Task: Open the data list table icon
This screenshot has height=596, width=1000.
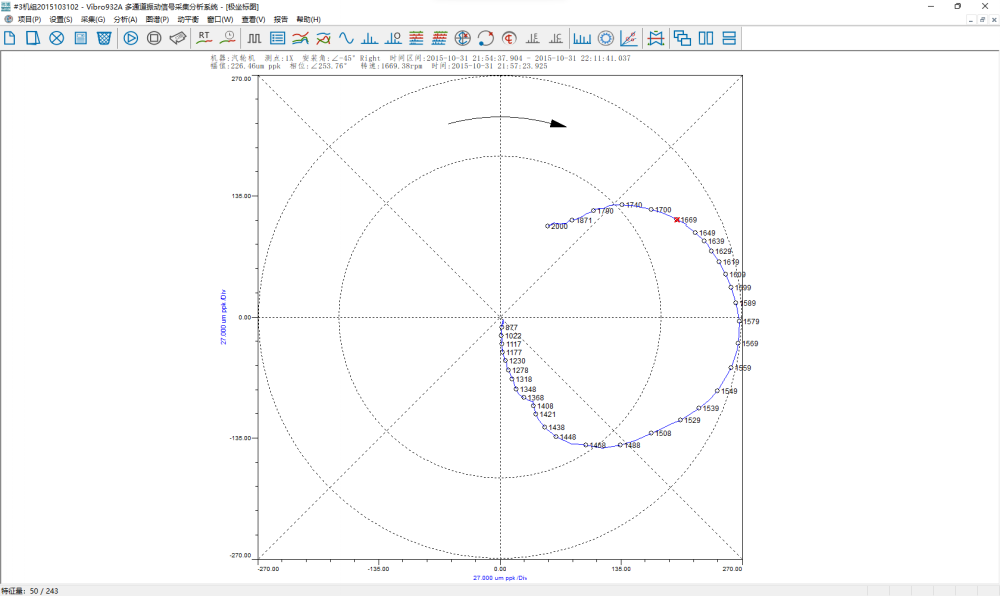Action: (277, 38)
